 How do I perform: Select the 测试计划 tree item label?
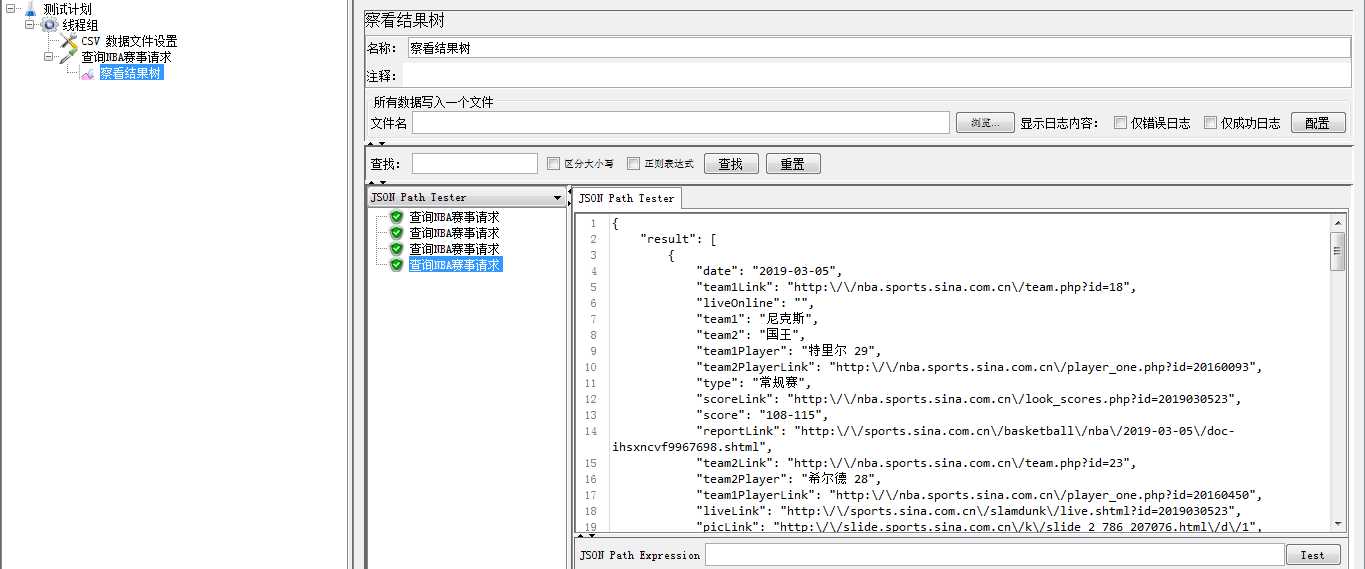[67, 9]
